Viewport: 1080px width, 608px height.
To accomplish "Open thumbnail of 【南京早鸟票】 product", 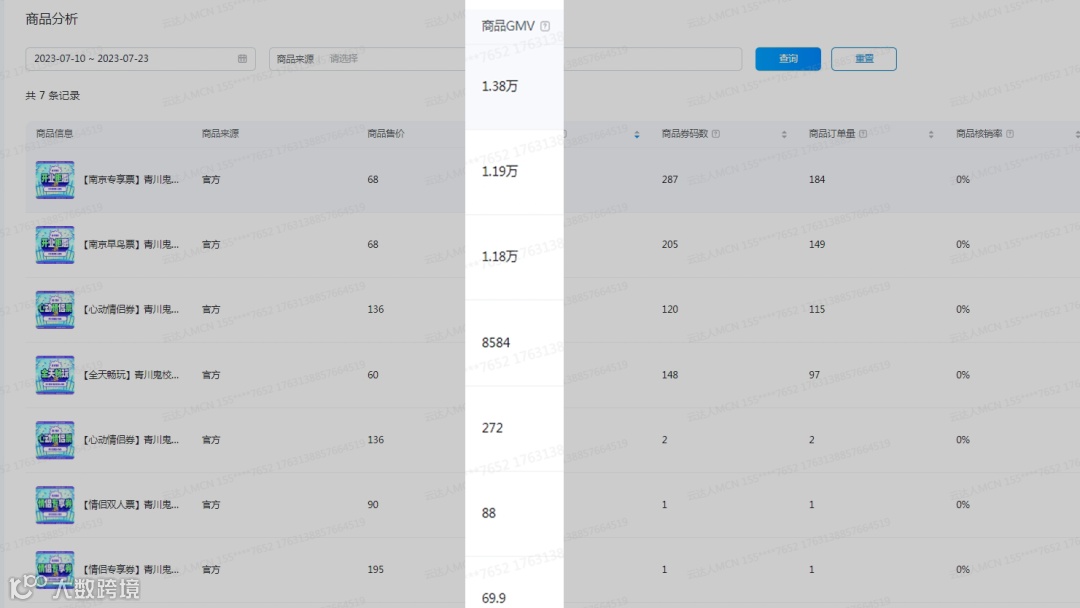I will [x=55, y=244].
